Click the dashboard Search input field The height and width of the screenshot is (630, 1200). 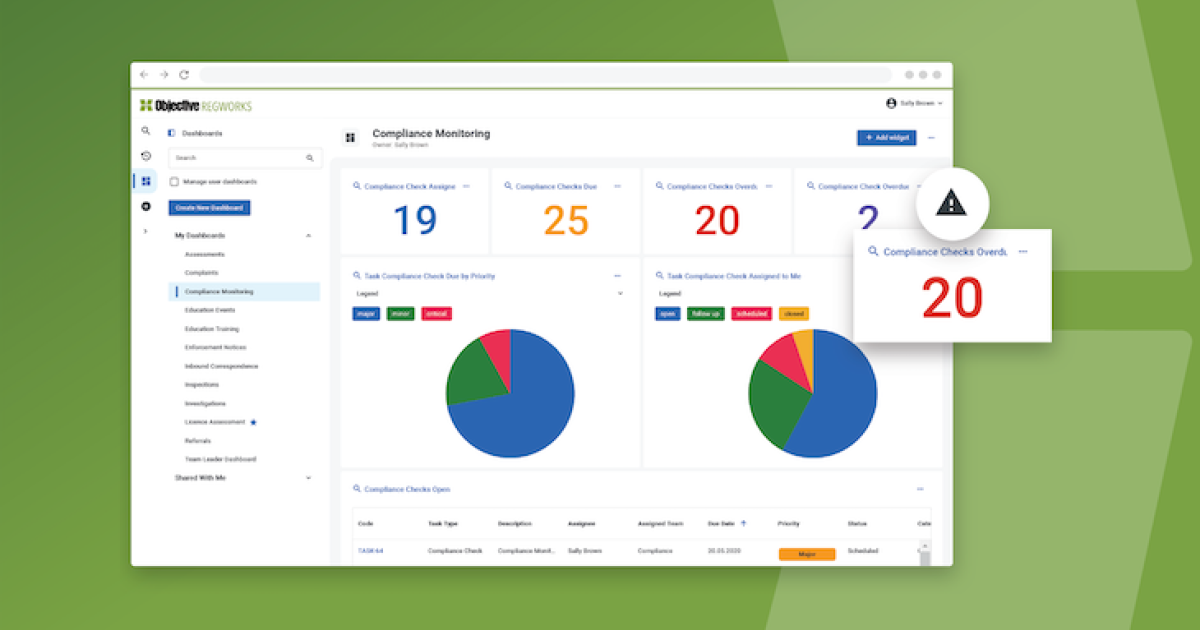coord(240,157)
